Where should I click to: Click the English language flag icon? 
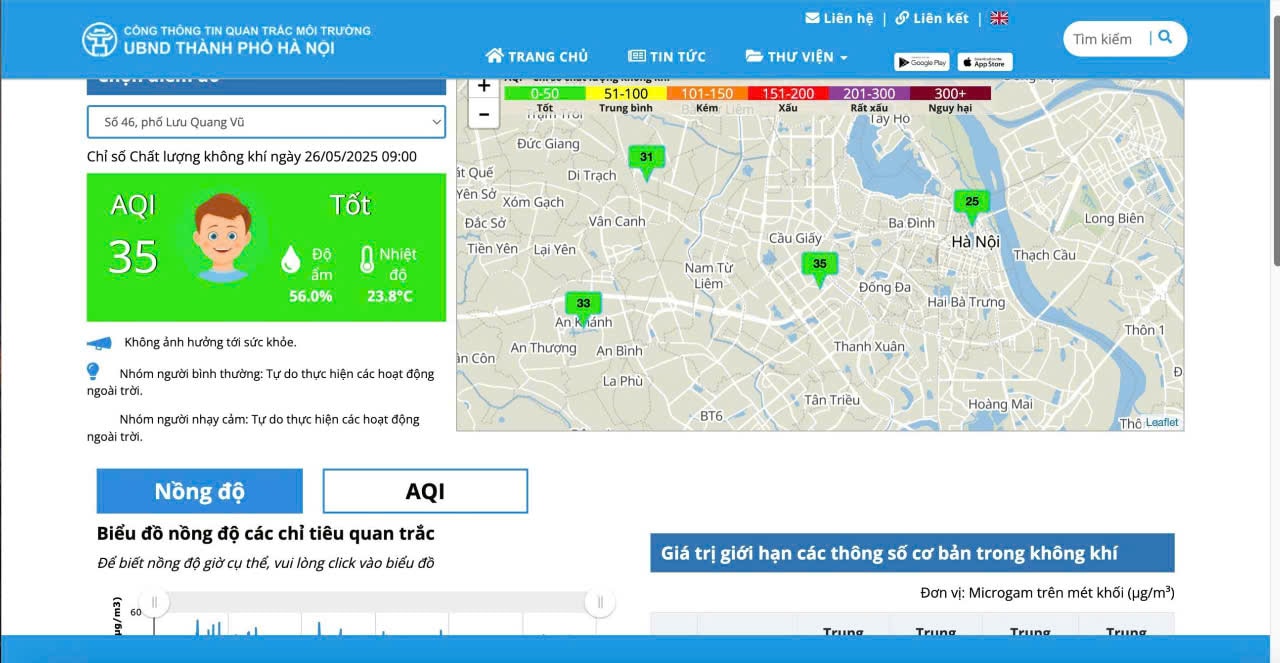click(x=998, y=18)
